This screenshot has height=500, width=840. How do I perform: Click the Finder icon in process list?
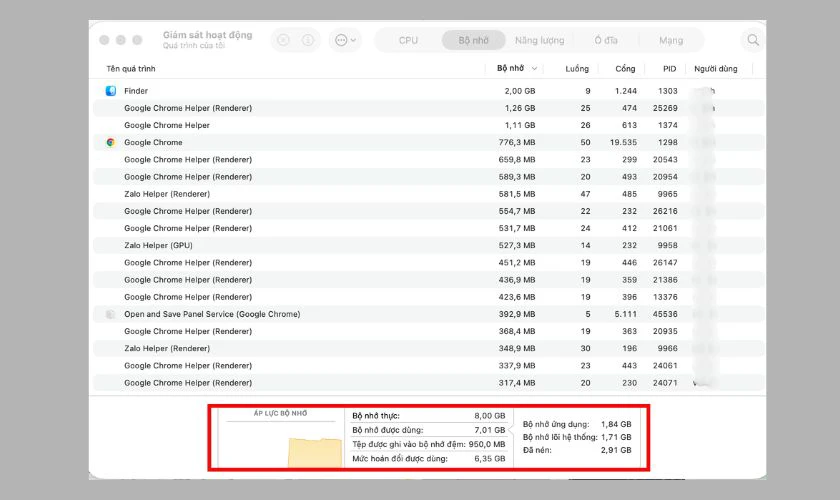coord(111,91)
